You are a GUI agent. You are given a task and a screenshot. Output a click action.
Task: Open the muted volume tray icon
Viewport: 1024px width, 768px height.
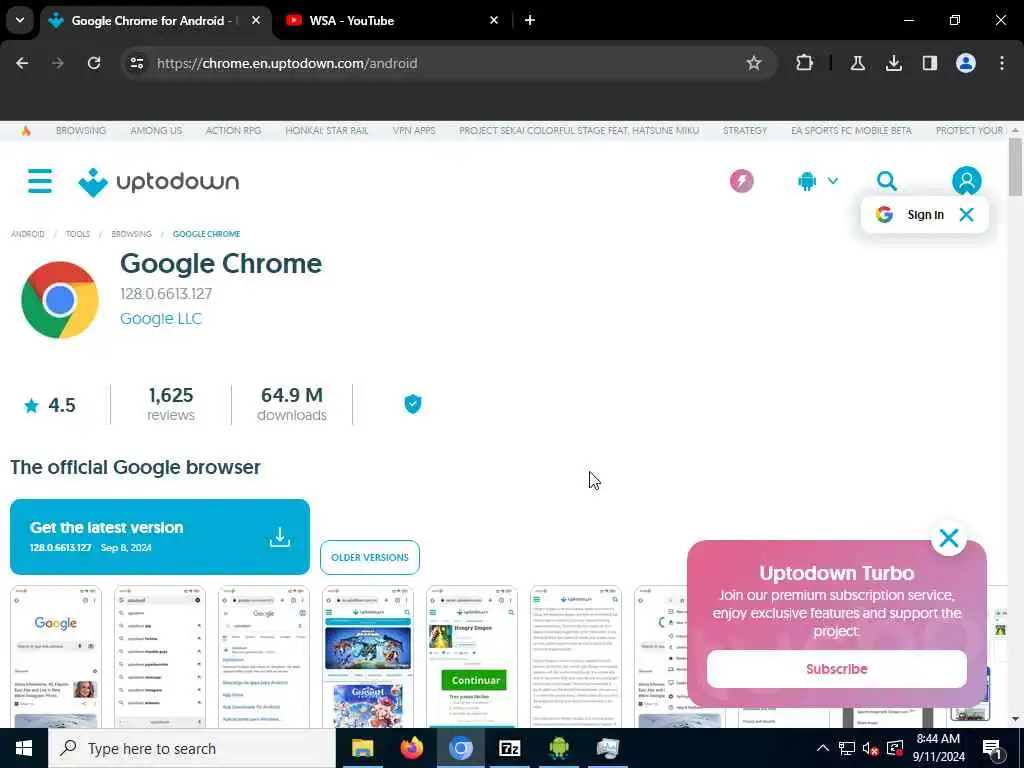coord(870,748)
